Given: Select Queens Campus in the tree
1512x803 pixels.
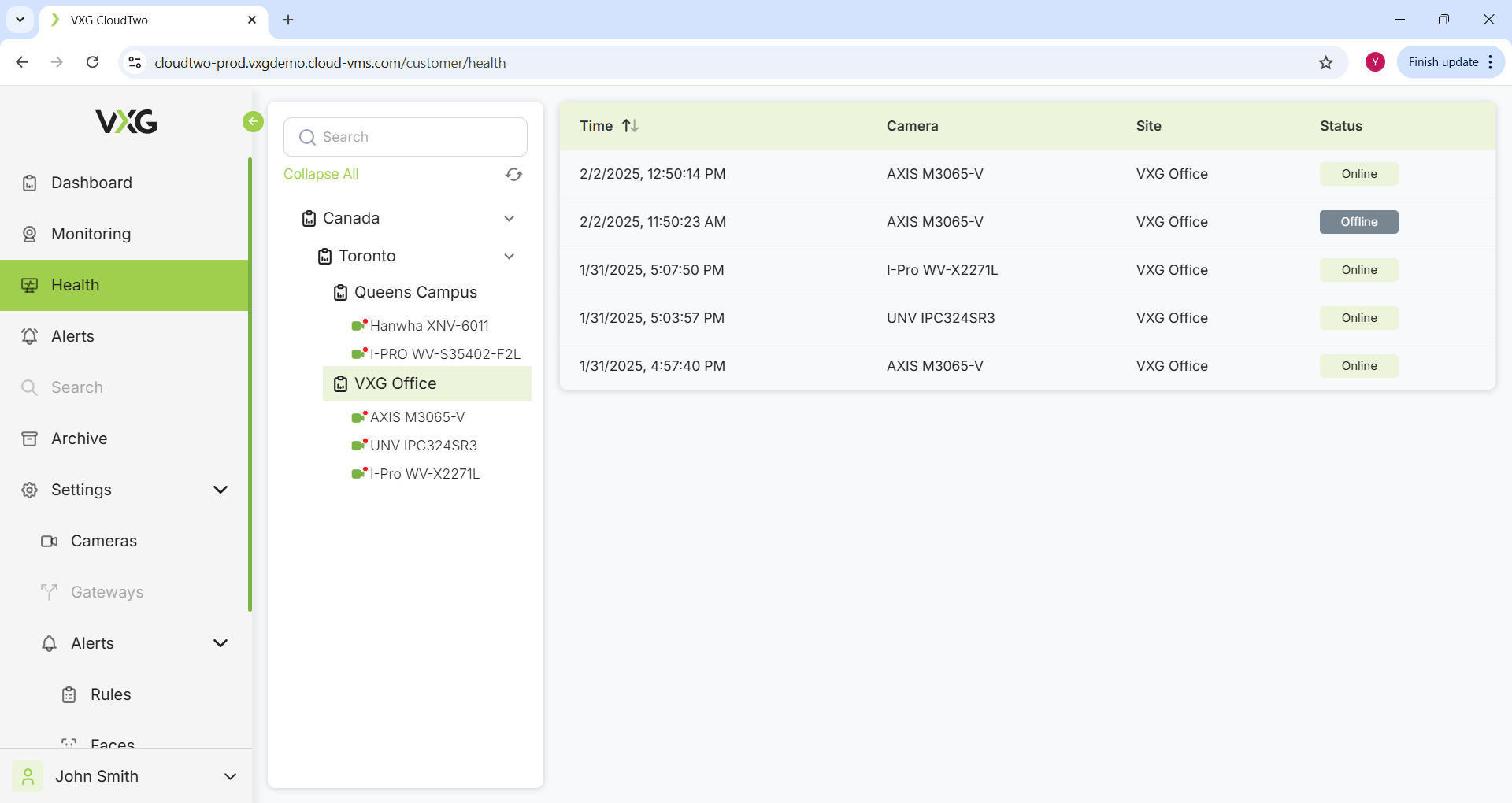Looking at the screenshot, I should click(415, 293).
